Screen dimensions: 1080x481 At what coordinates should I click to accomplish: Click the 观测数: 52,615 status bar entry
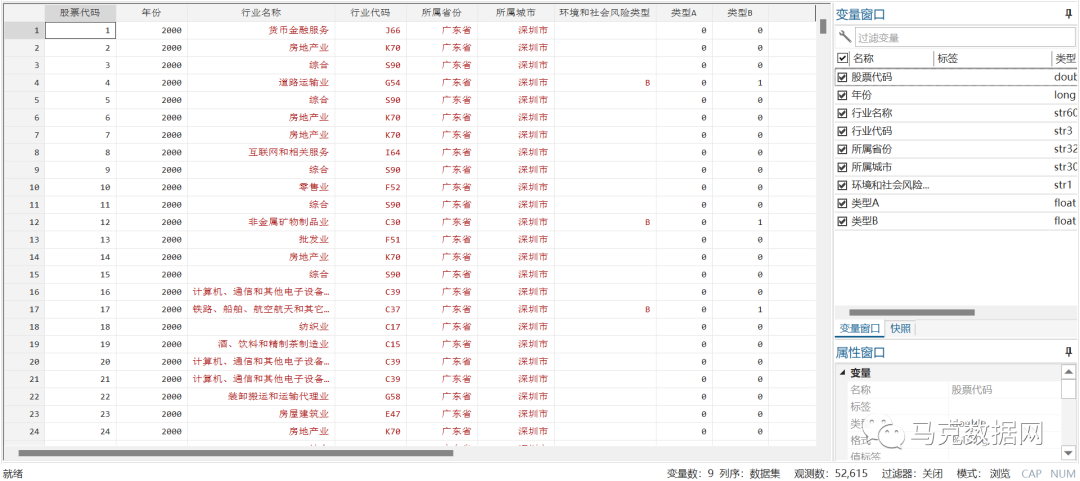pos(831,473)
